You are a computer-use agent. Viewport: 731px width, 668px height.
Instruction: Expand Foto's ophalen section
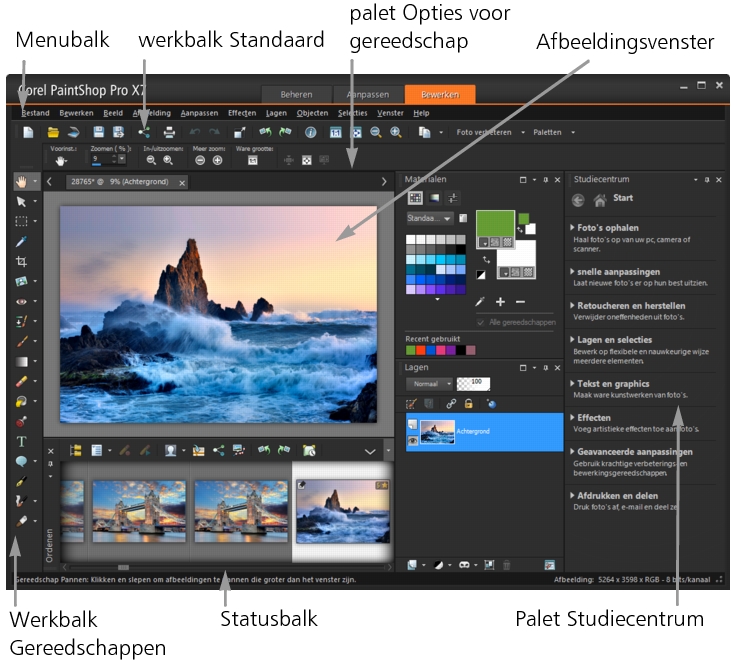(607, 228)
